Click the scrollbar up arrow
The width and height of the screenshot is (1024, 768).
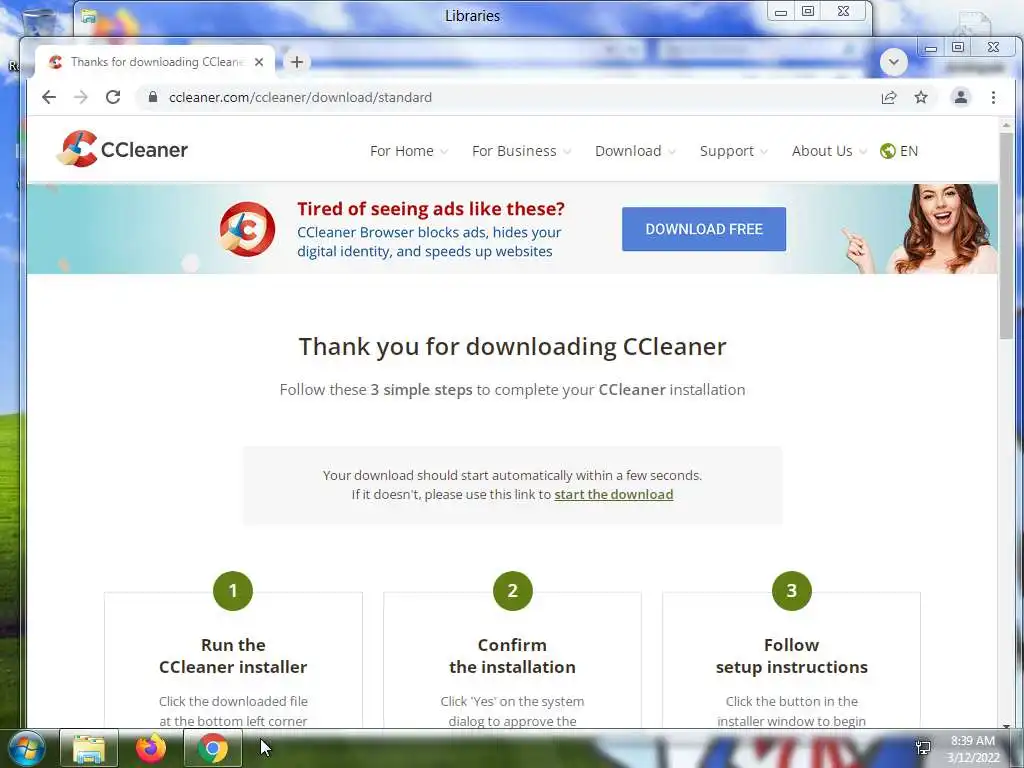pyautogui.click(x=1006, y=124)
